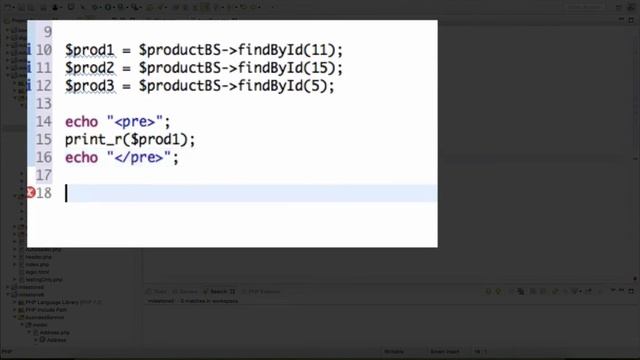Expand the index.php node

[15, 264]
